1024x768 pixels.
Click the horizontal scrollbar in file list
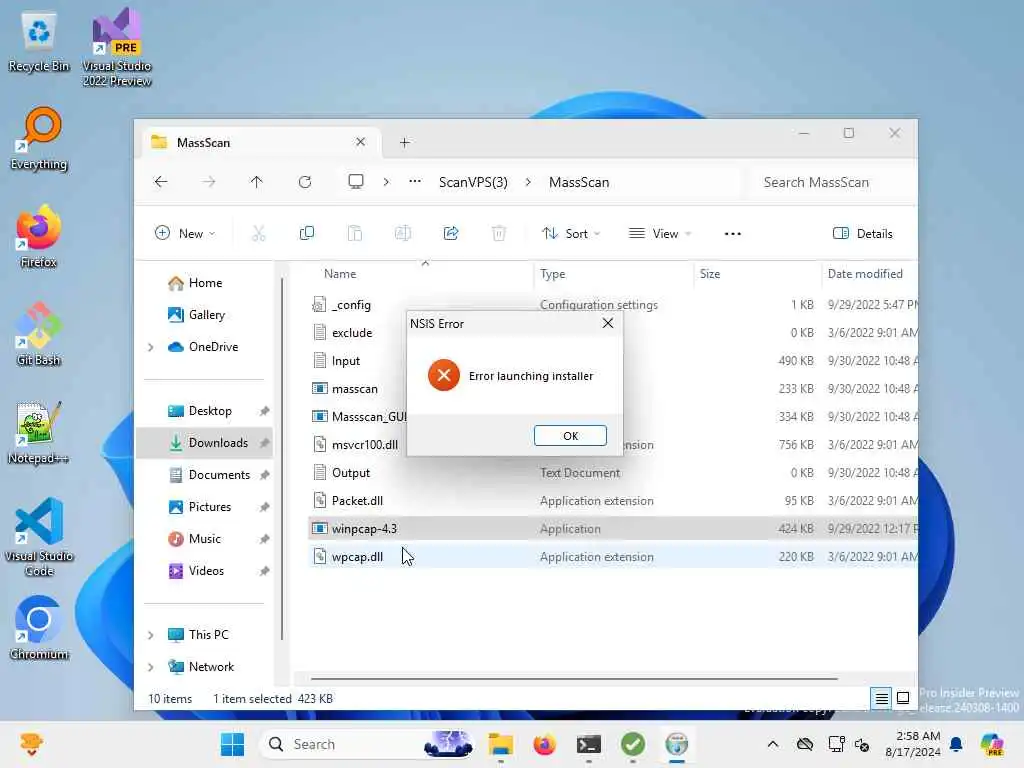574,679
